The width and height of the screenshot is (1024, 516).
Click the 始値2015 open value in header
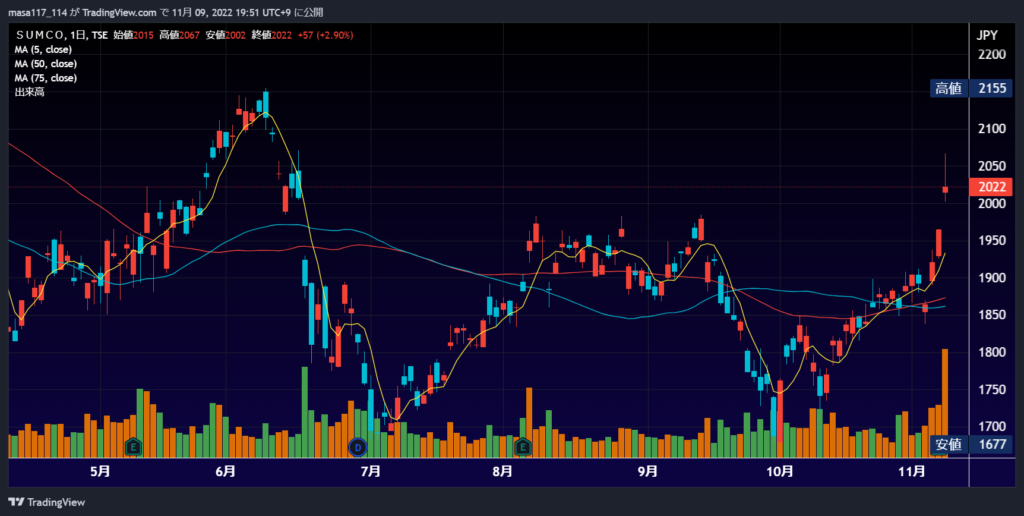(x=134, y=35)
